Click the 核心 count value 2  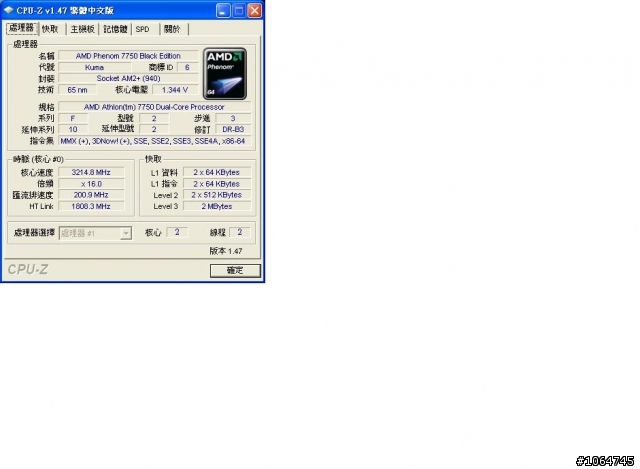177,232
